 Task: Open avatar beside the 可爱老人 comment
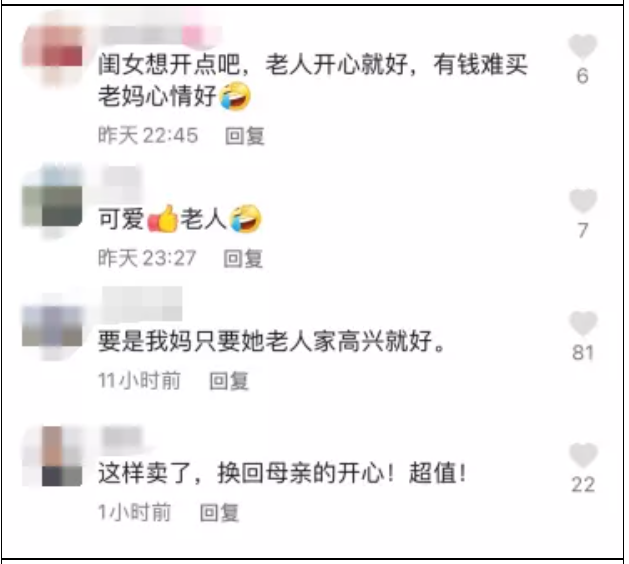pyautogui.click(x=52, y=201)
